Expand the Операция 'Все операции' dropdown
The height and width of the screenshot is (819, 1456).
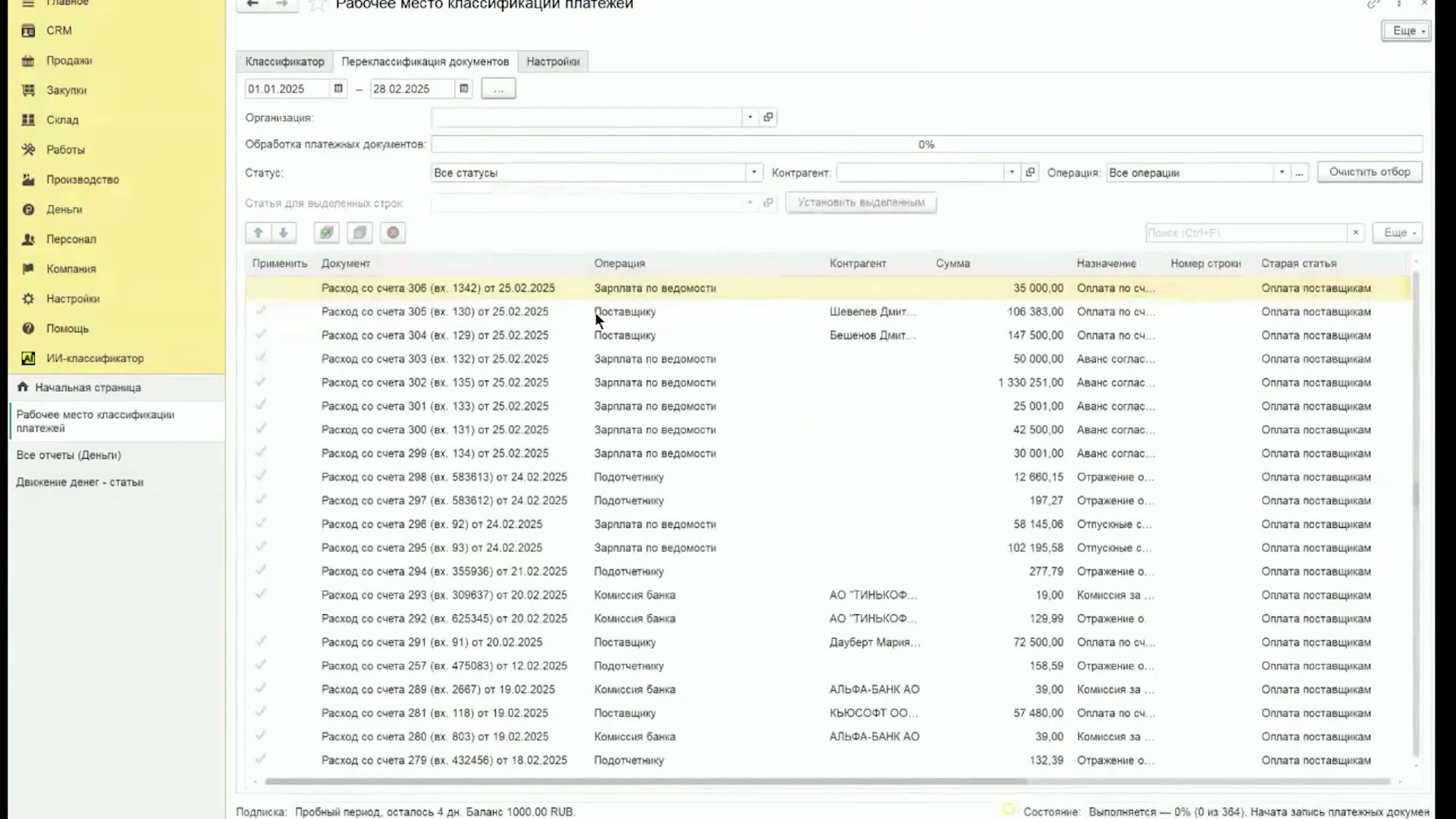[1282, 173]
